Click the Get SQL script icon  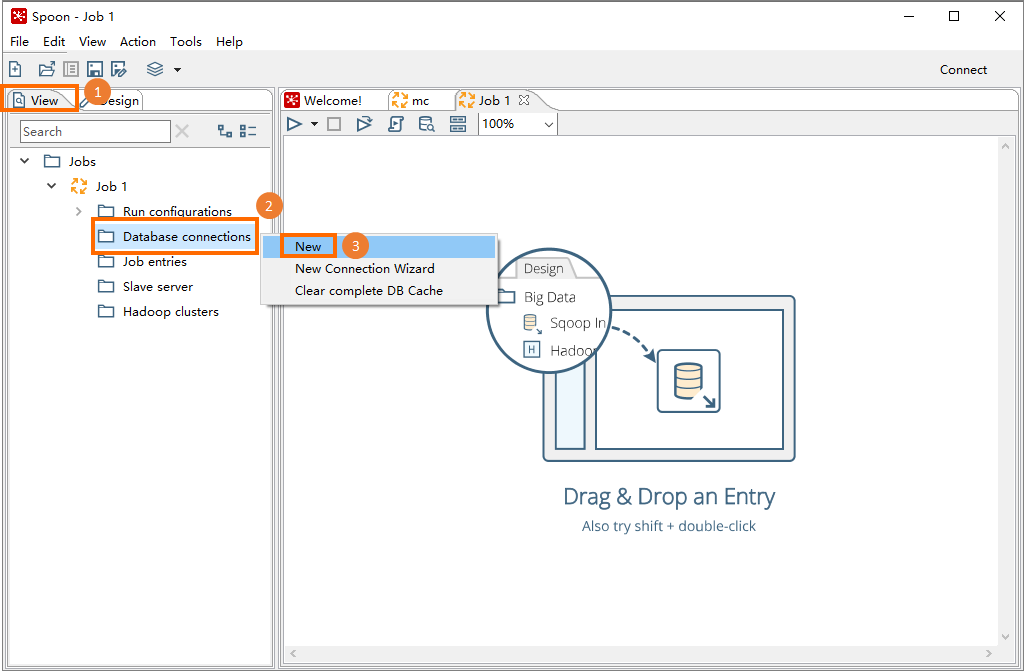coord(395,124)
